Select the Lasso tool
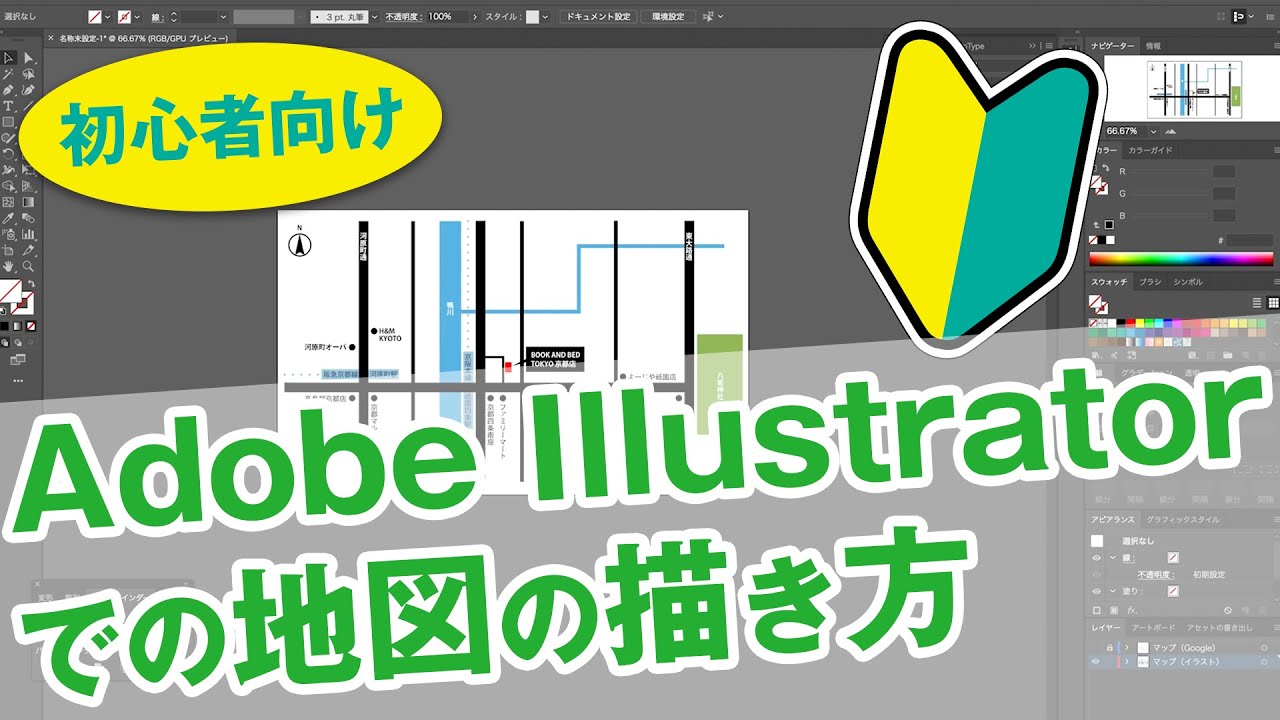This screenshot has width=1280, height=720. (x=29, y=74)
